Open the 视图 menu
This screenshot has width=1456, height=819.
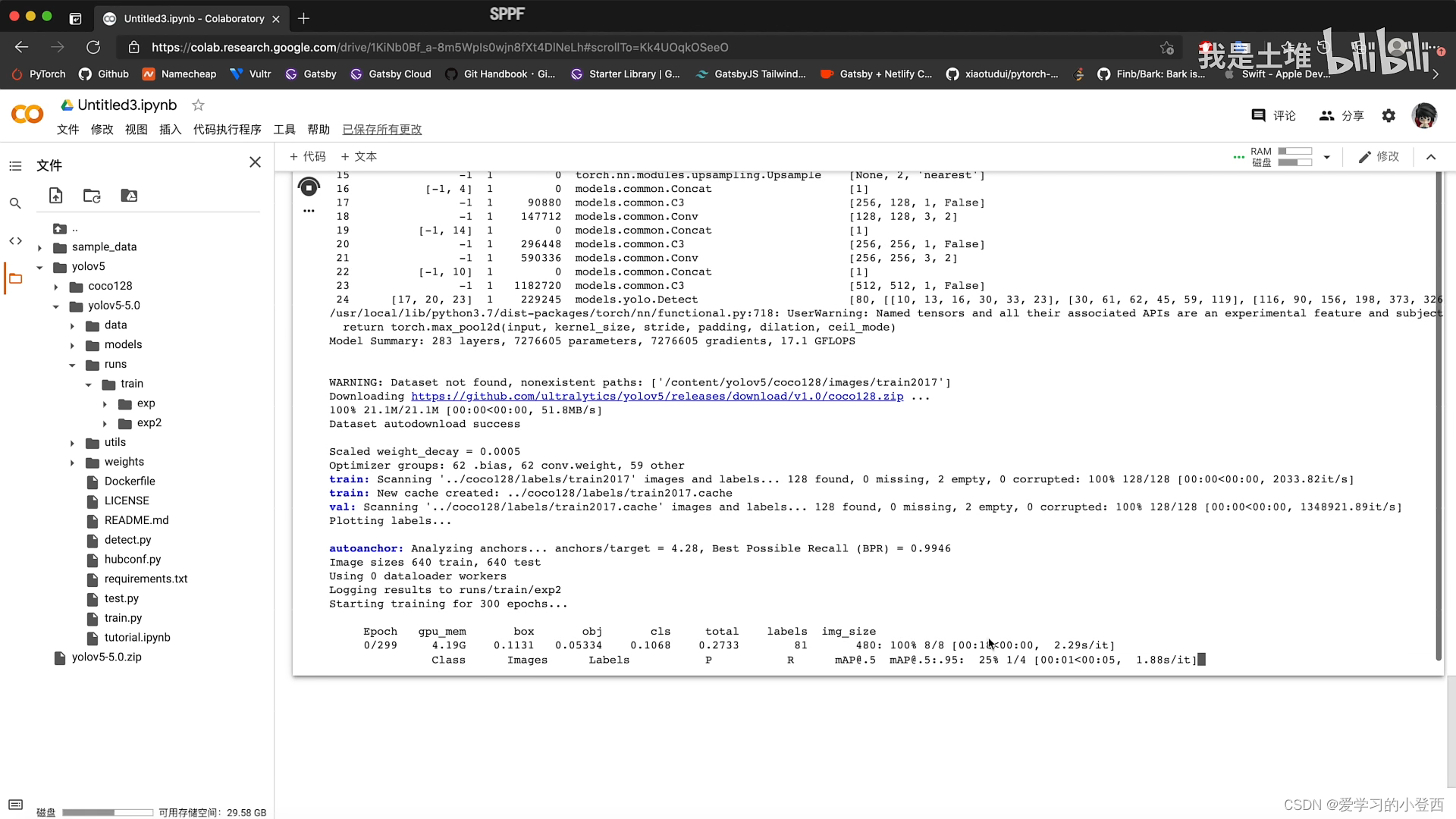pyautogui.click(x=136, y=130)
